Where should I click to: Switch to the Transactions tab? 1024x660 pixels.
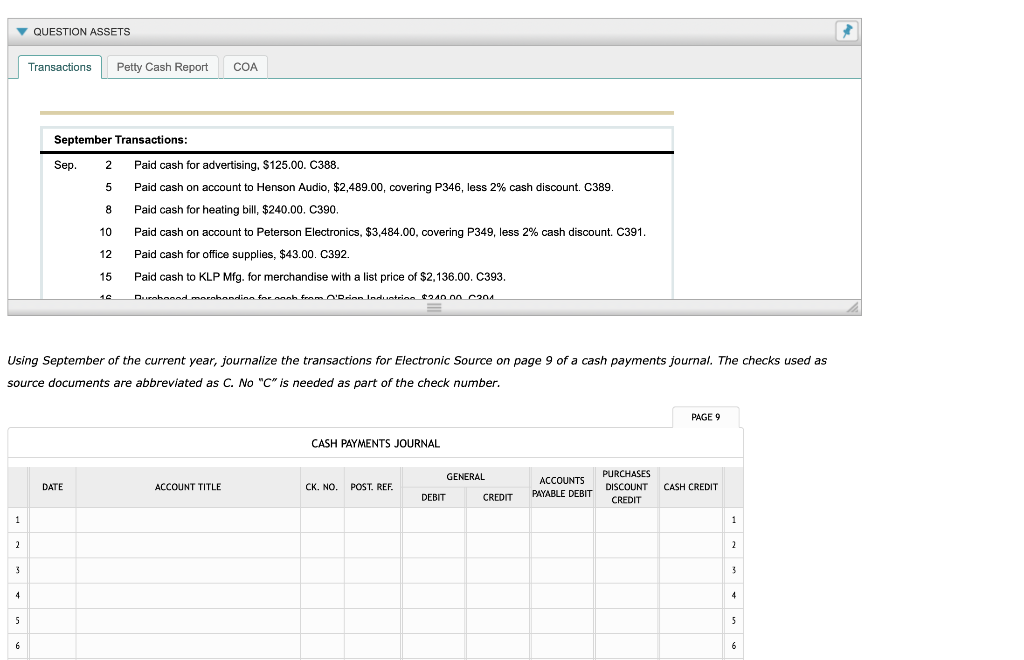(60, 67)
